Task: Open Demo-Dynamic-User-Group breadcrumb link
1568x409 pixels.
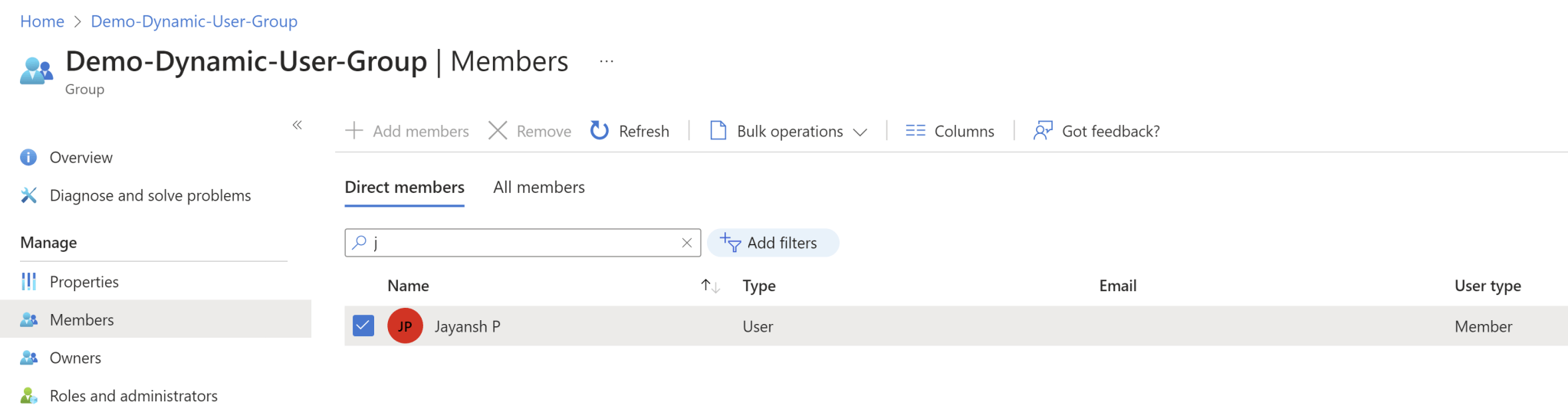Action: click(x=194, y=21)
